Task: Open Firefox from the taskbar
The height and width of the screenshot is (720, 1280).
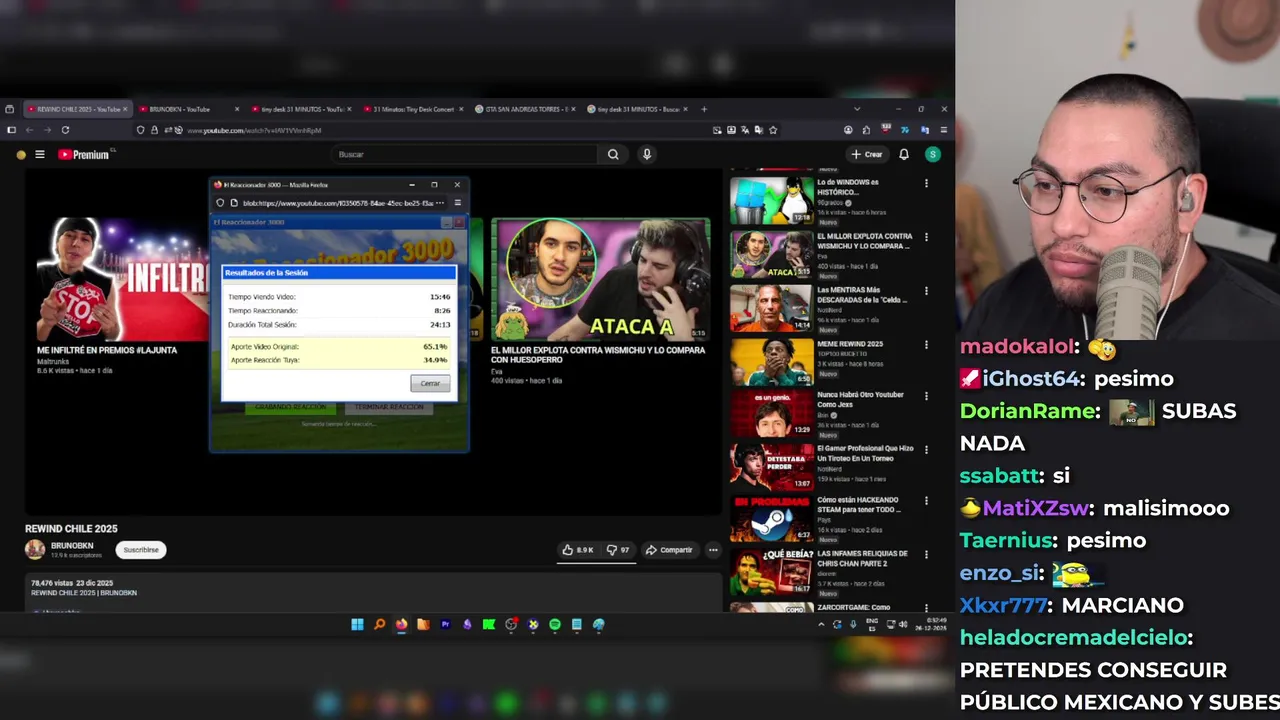Action: [x=401, y=624]
